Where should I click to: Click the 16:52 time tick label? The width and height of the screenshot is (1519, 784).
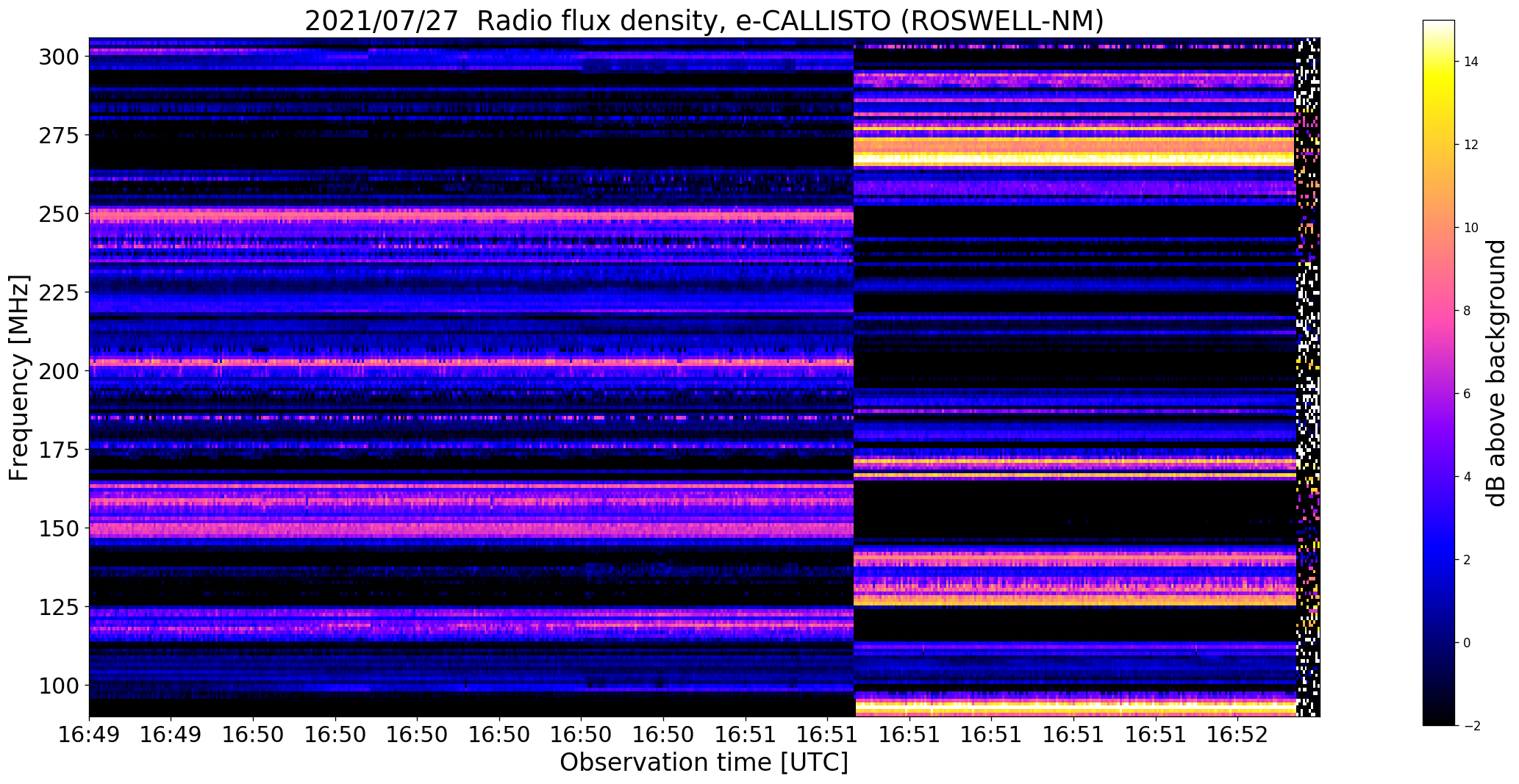coord(1237,736)
